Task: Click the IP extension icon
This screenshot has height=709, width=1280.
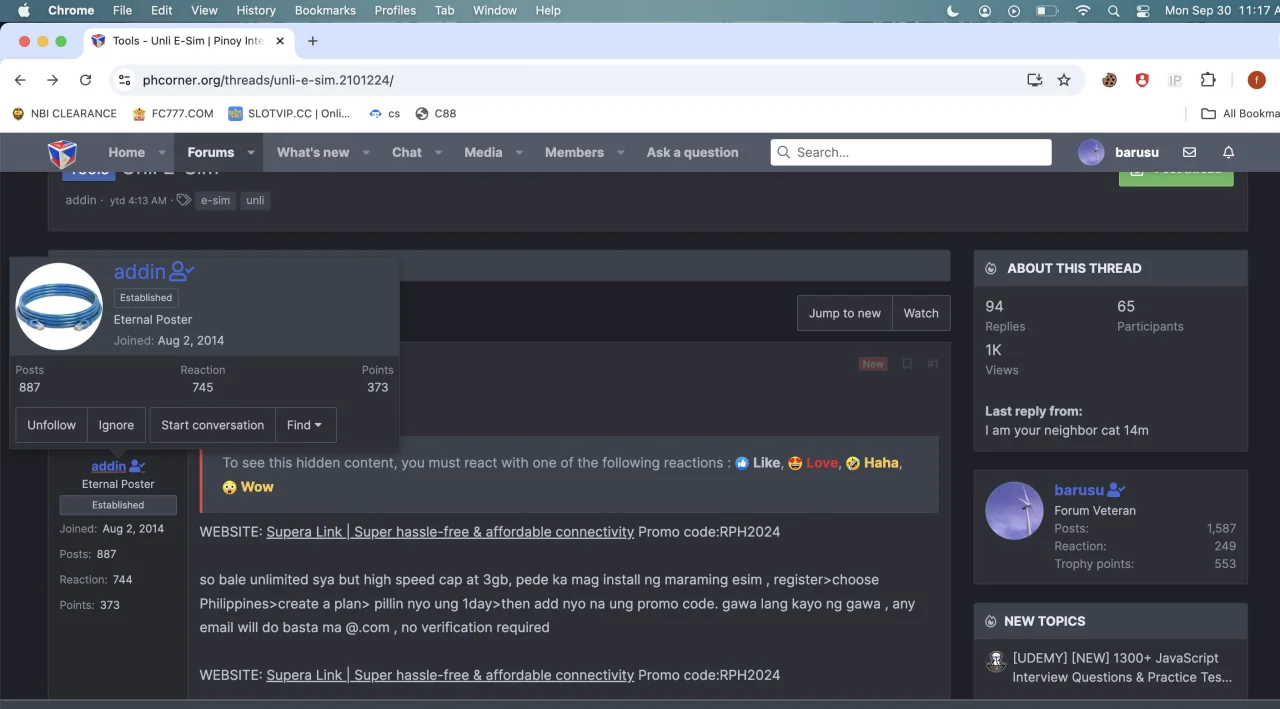Action: (x=1175, y=80)
